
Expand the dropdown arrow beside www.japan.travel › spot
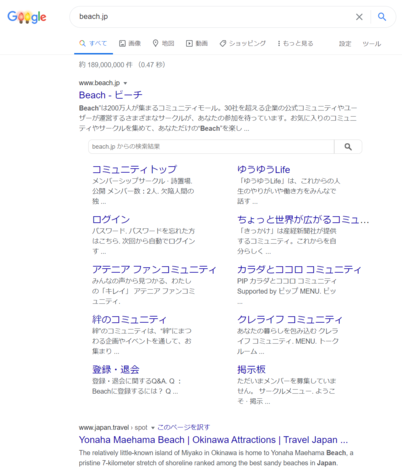153,428
